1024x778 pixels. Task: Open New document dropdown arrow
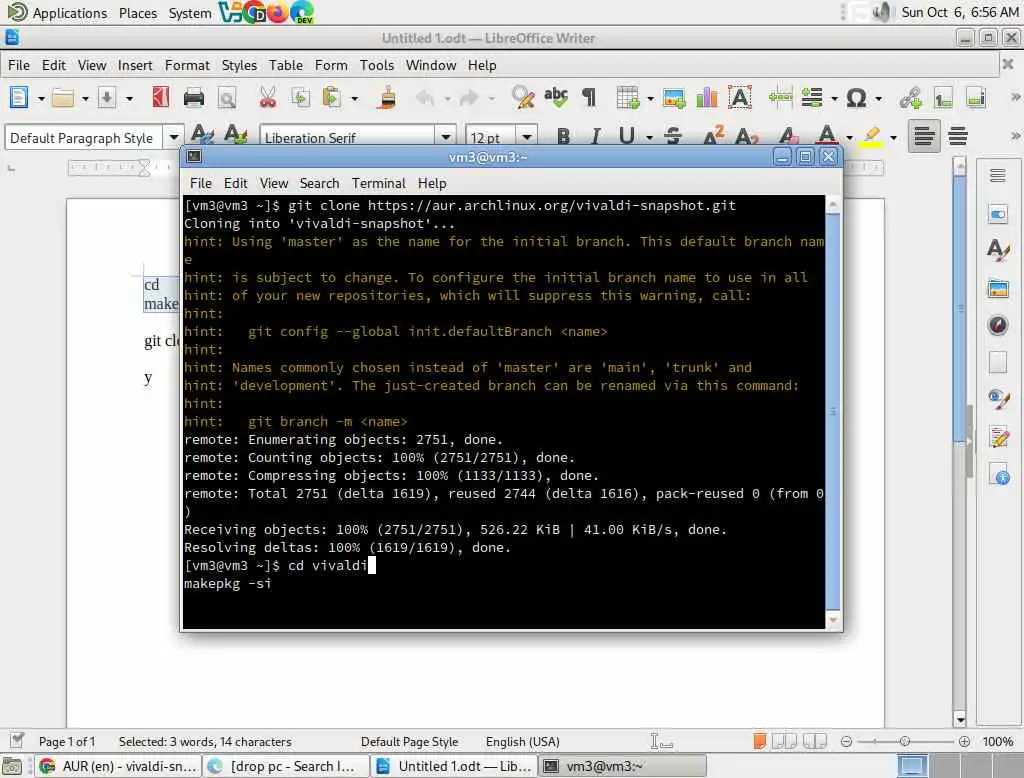click(x=40, y=99)
